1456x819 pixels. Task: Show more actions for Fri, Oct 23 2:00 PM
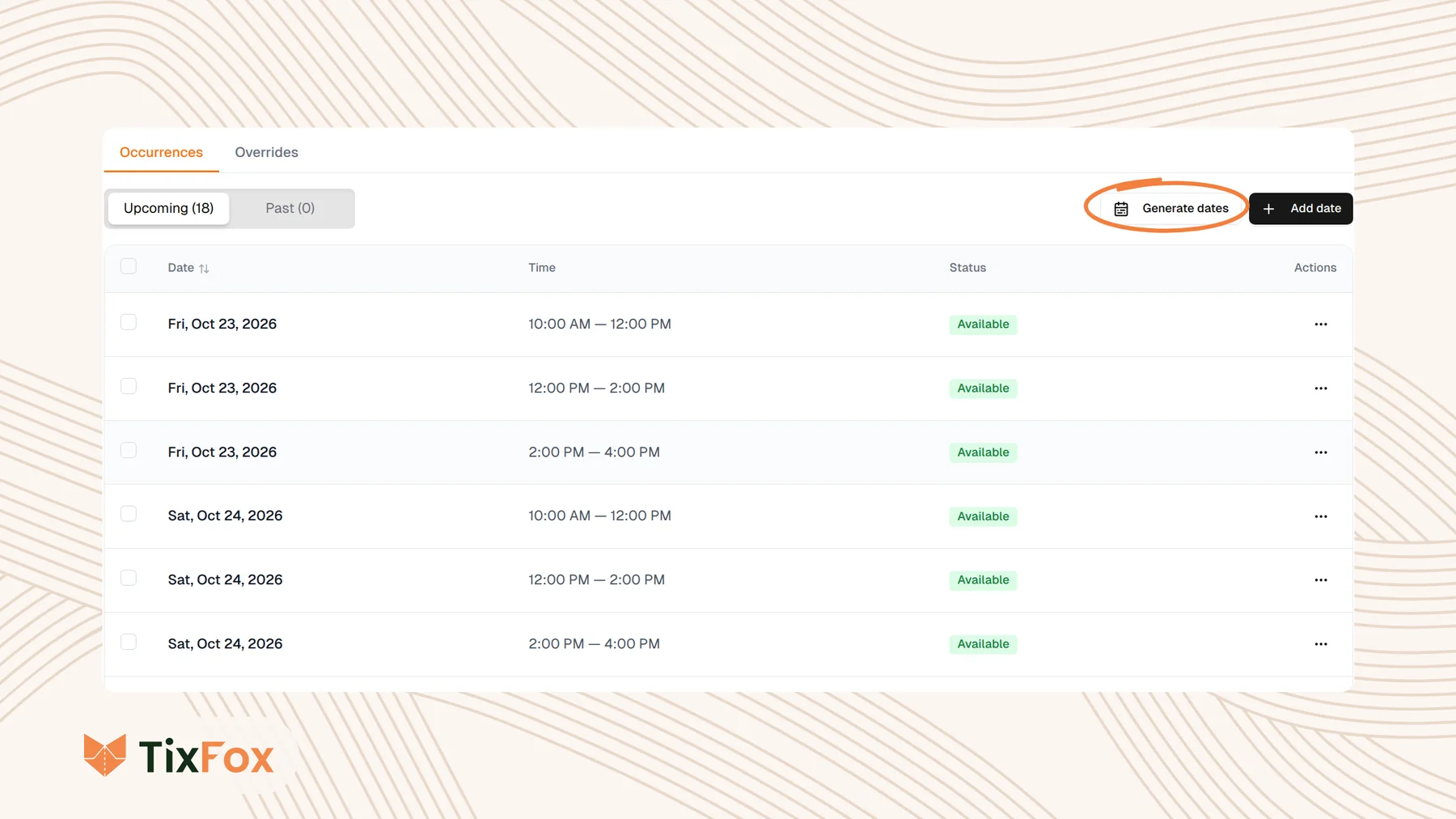click(x=1321, y=452)
